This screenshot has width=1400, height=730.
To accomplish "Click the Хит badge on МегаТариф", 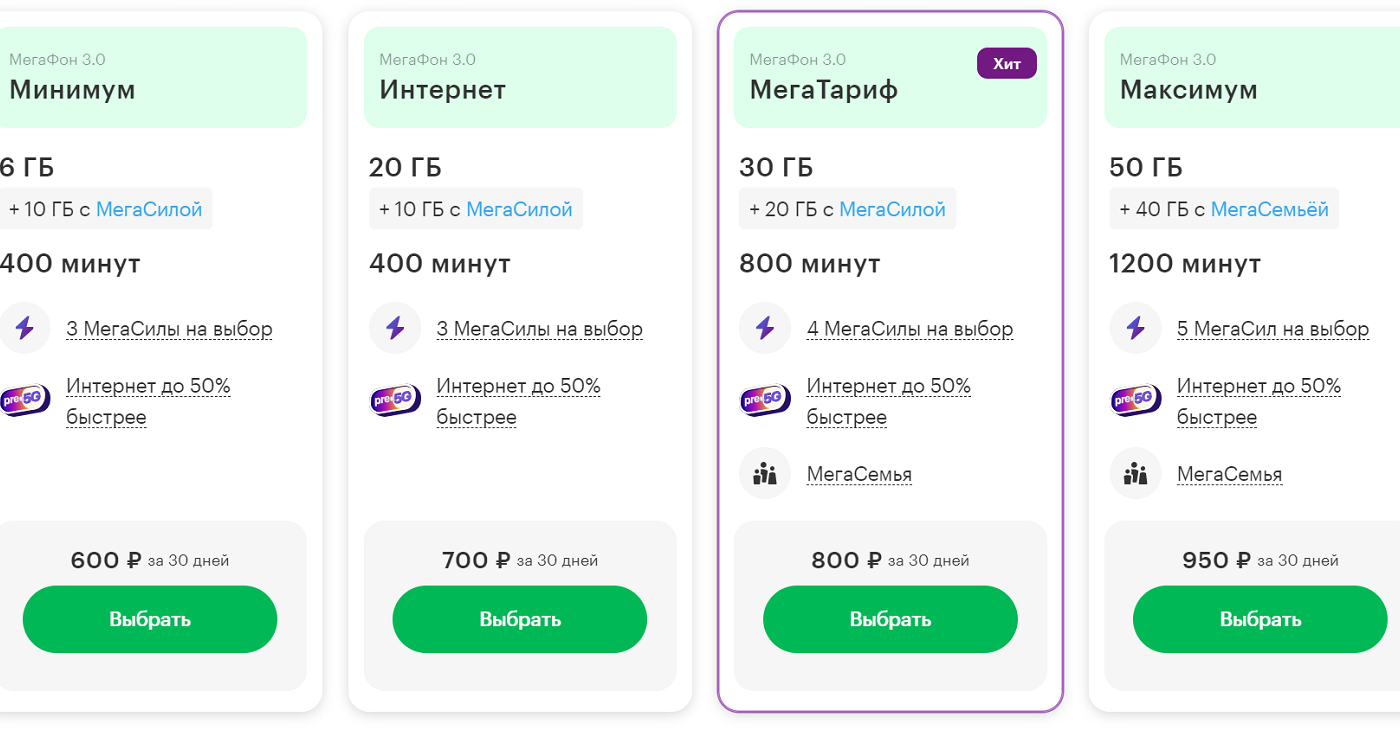I will coord(1007,64).
